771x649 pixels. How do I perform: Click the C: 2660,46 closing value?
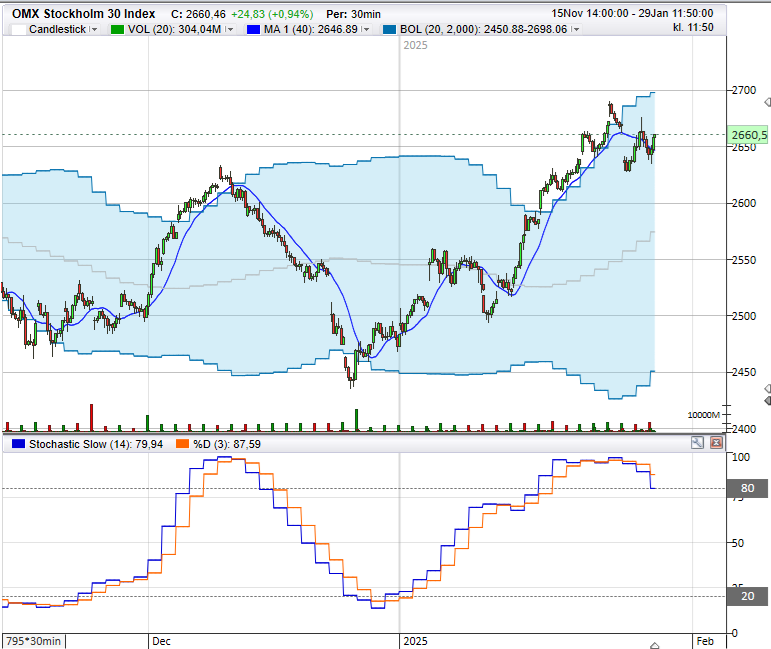(198, 14)
